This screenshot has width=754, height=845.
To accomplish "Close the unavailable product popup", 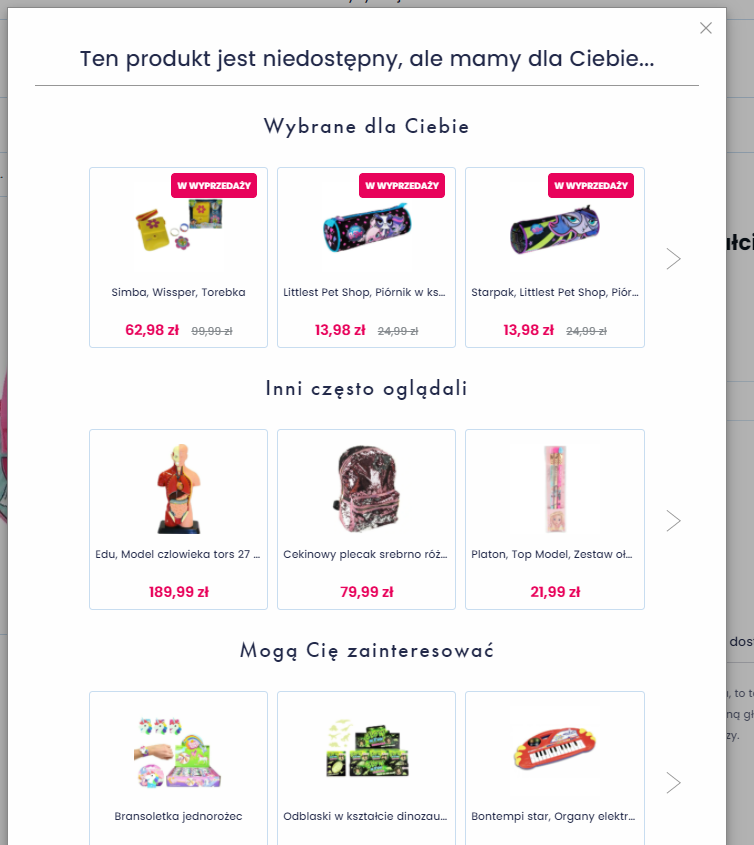I will pos(706,28).
